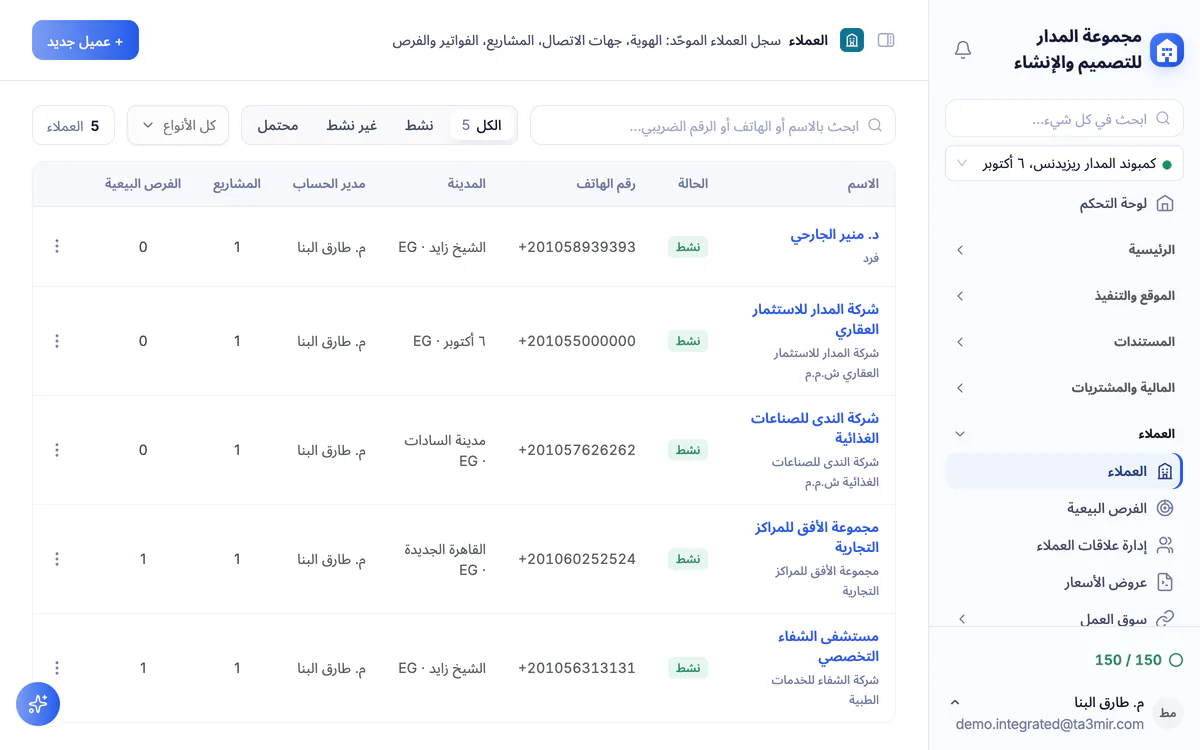The image size is (1200, 750).
Task: Expand the سوق العمل item
Action: (962, 619)
